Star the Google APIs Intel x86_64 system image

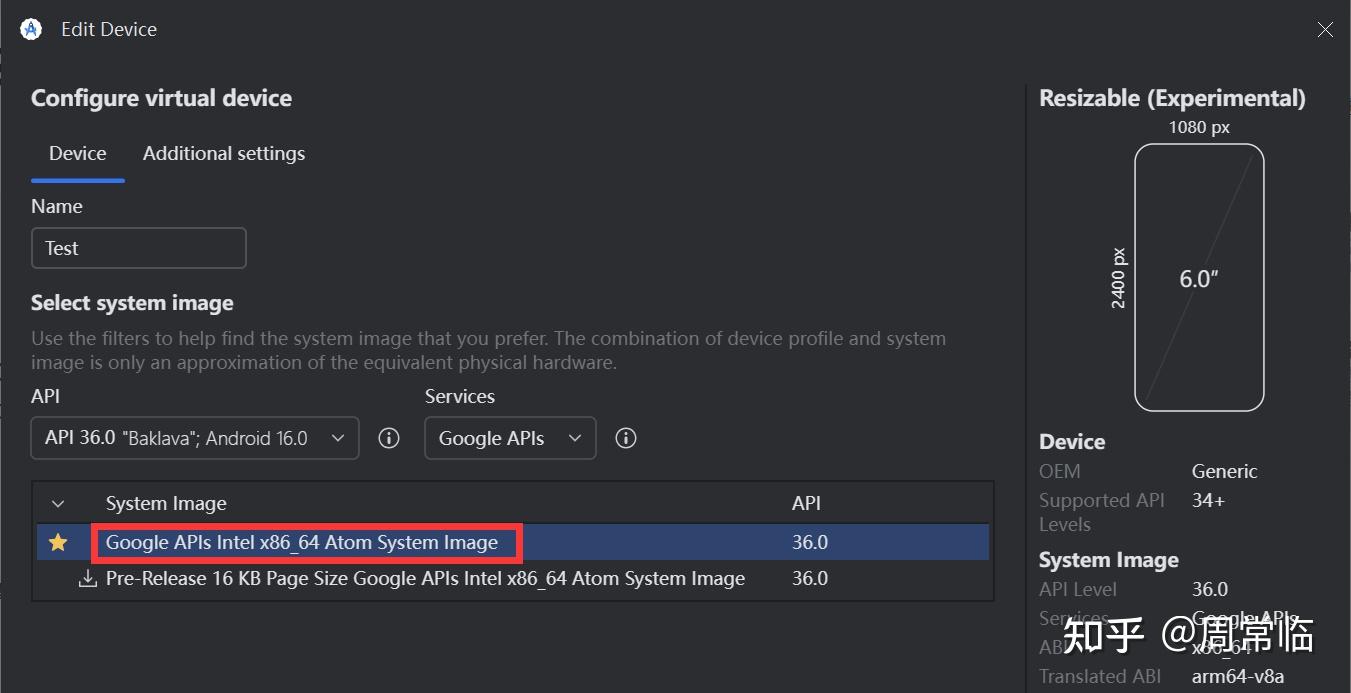(x=58, y=542)
